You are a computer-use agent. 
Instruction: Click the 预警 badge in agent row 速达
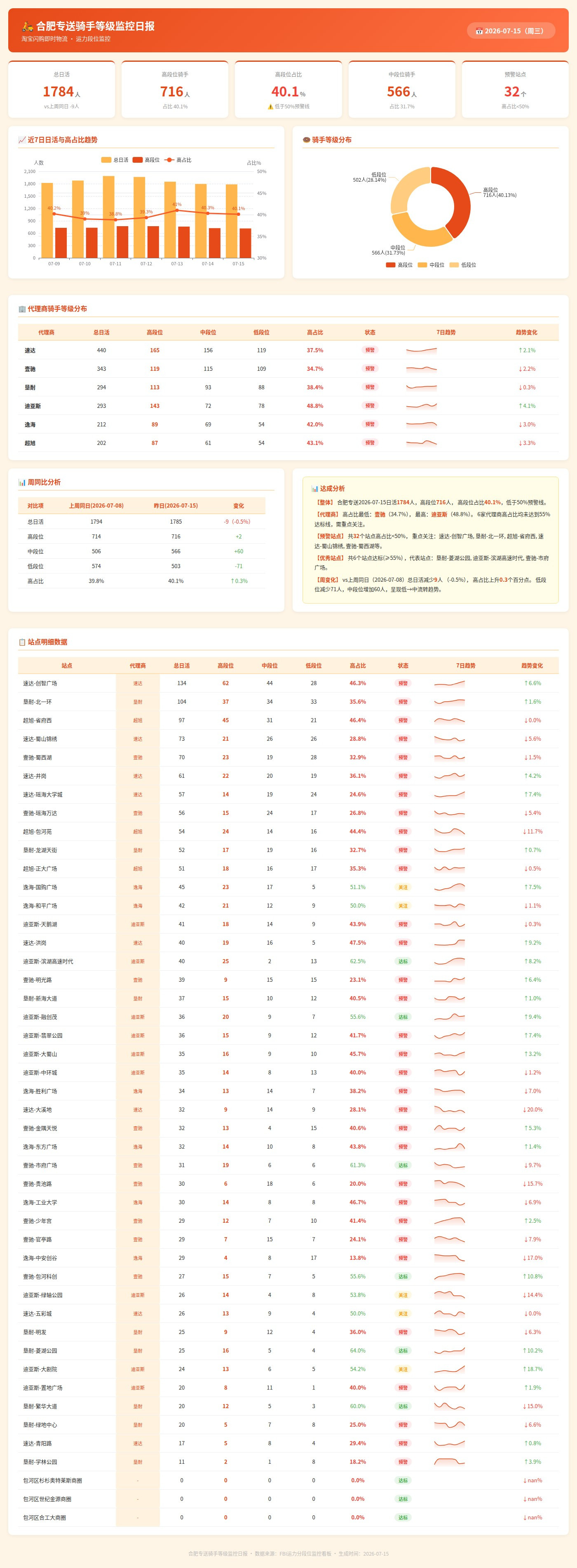pyautogui.click(x=369, y=350)
